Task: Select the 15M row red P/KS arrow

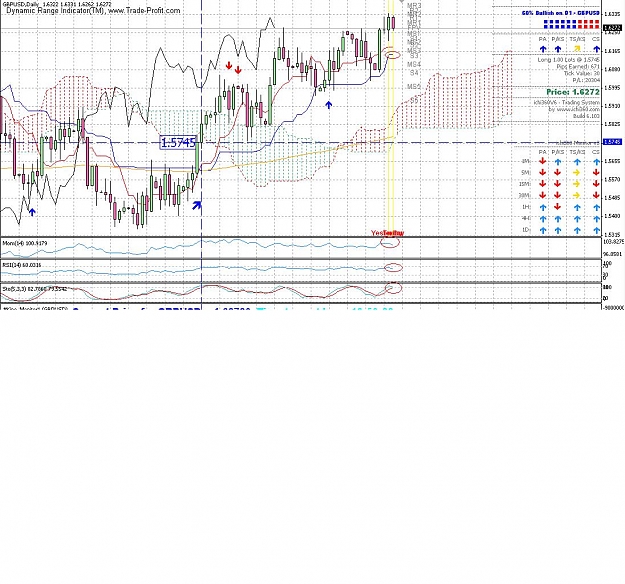Action: [x=558, y=184]
